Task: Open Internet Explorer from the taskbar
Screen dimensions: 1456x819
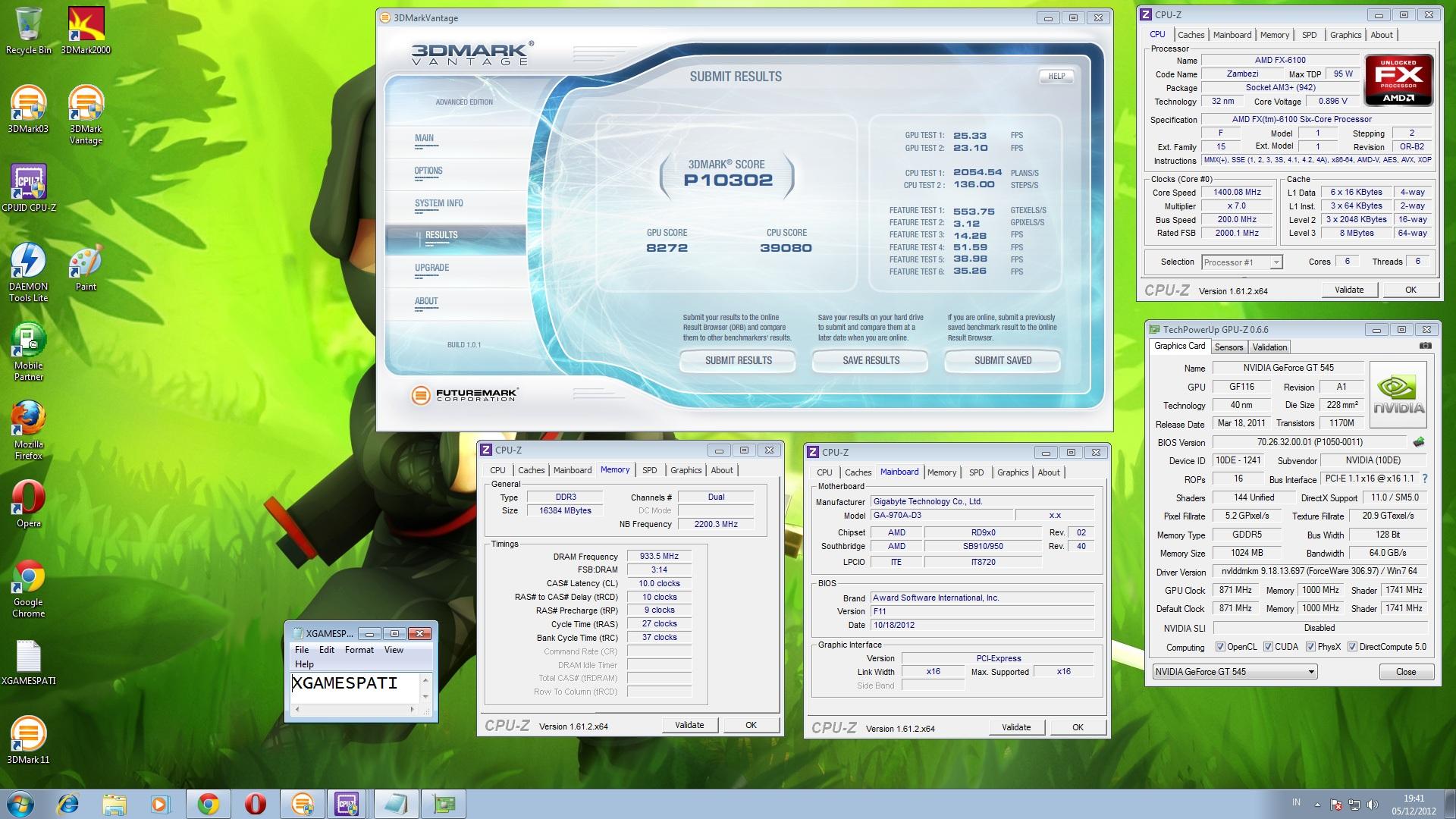Action: click(x=68, y=804)
